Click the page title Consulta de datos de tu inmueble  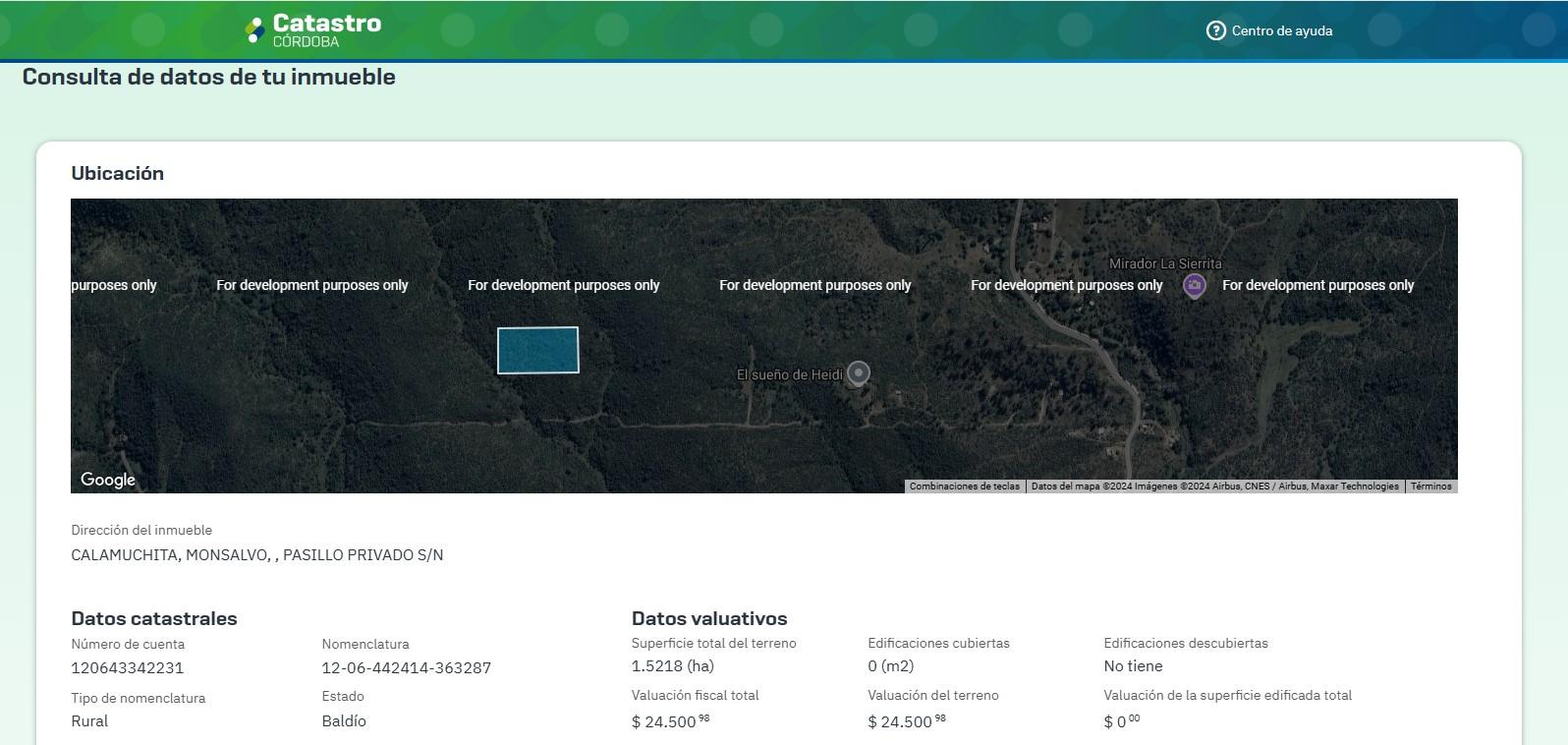[x=209, y=78]
